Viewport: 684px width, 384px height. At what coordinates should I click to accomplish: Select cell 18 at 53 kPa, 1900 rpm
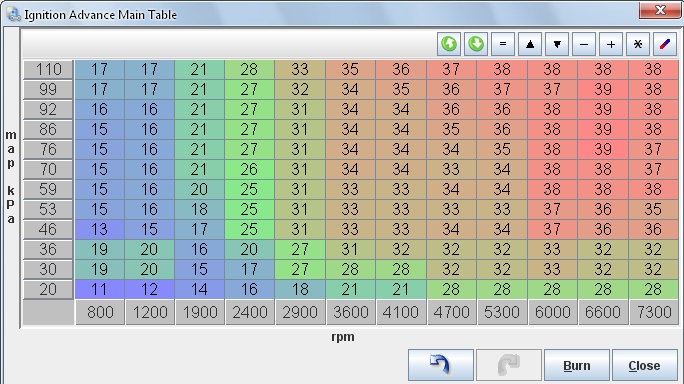pos(199,209)
